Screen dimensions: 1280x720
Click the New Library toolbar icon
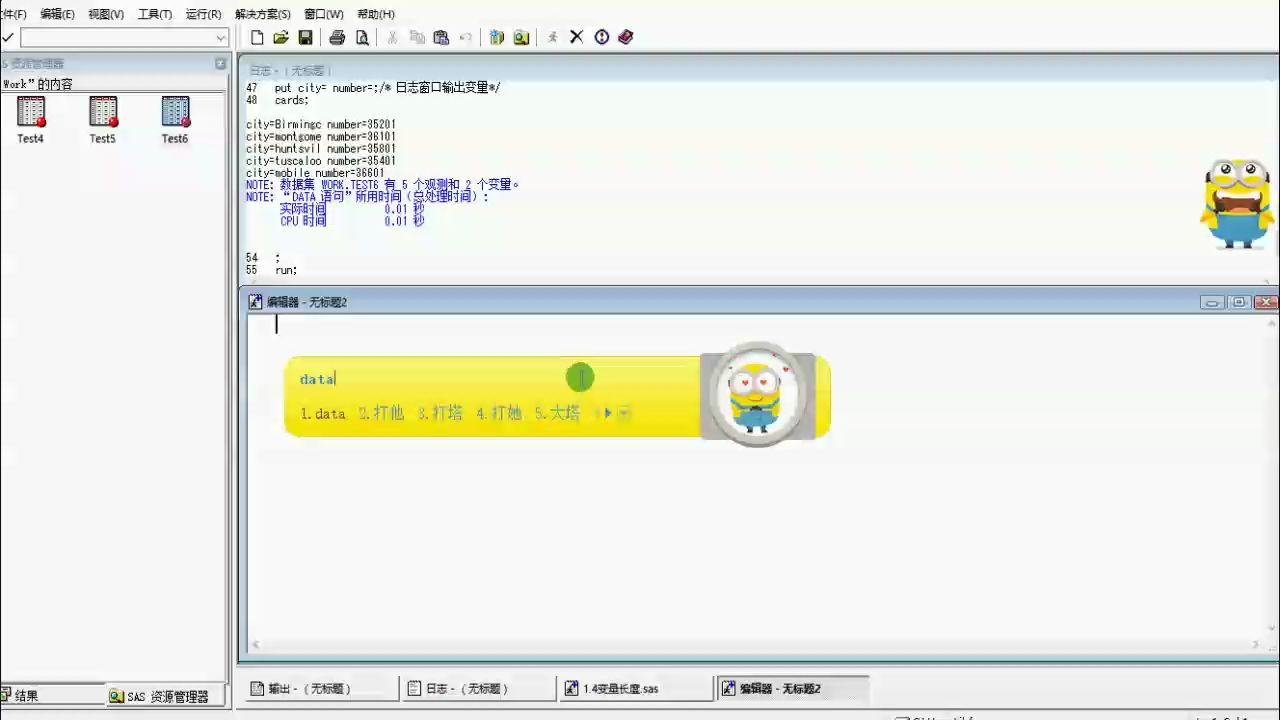497,37
